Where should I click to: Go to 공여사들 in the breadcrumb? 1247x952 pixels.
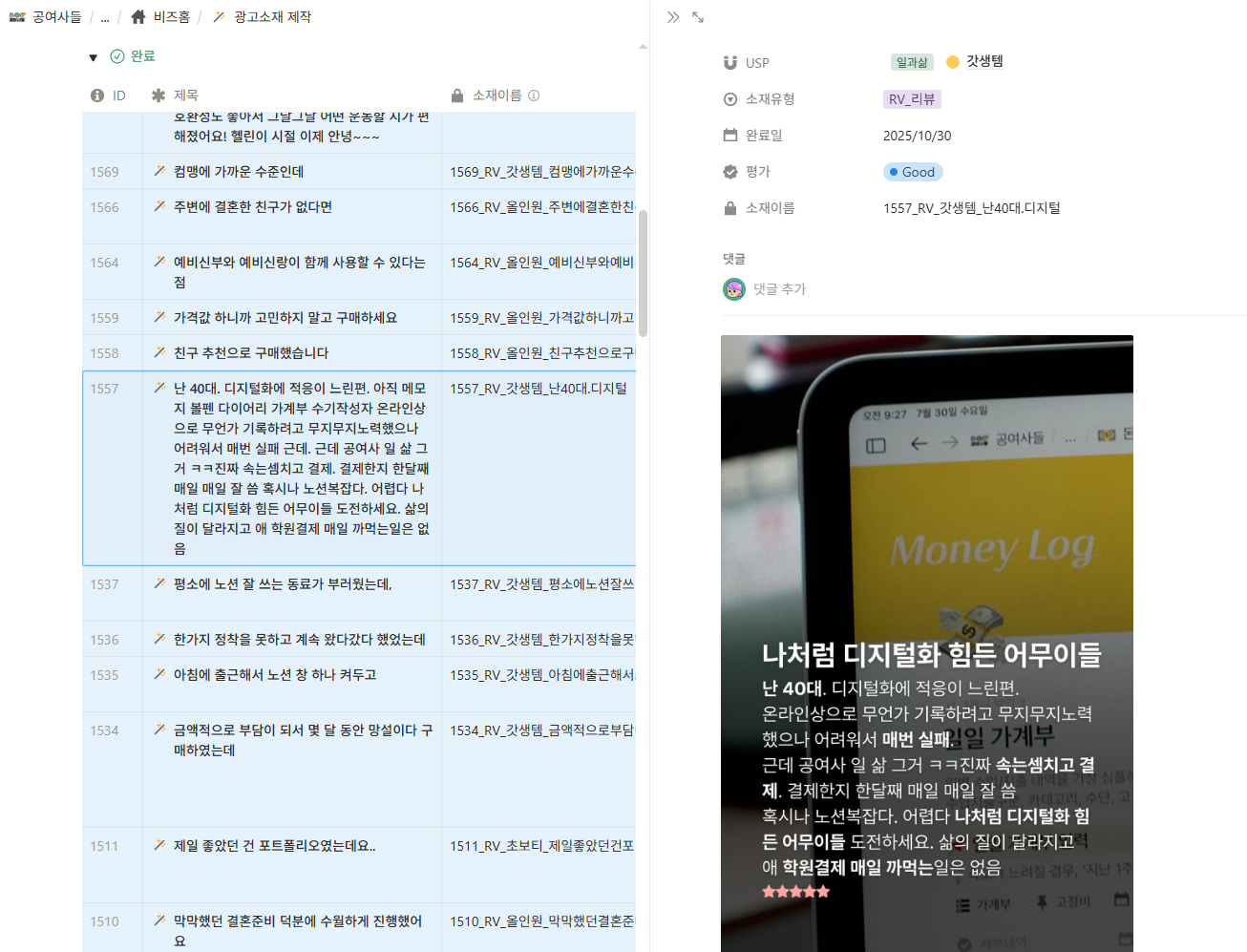point(57,17)
